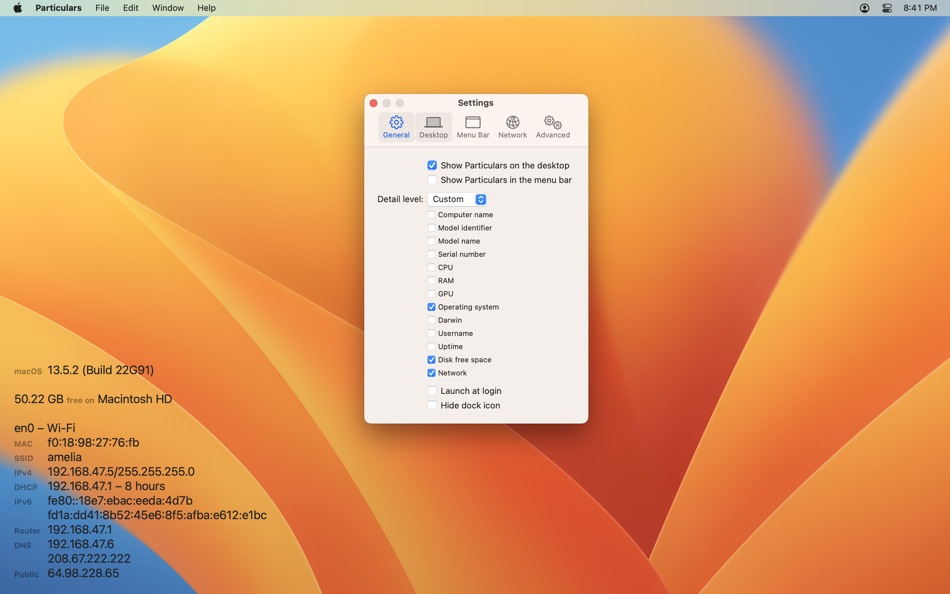
Task: Click the macOS version 13.5.2 (Build 22G91) text
Action: (101, 370)
